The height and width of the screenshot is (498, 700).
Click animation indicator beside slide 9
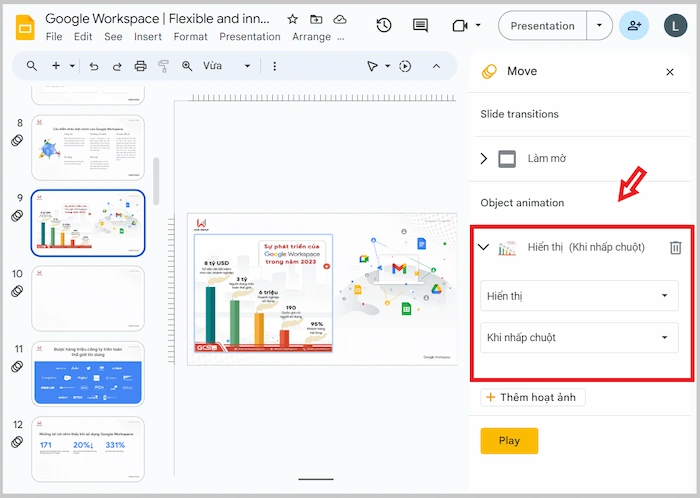point(17,216)
